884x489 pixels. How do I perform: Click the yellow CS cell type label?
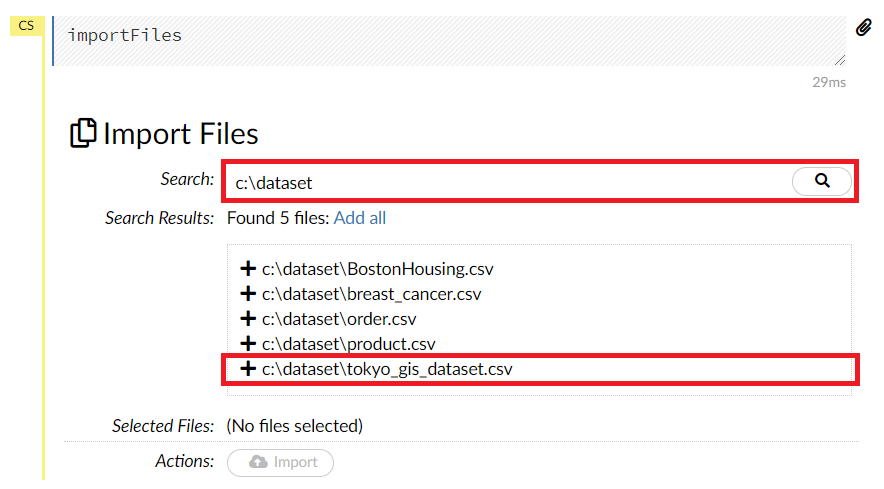(26, 25)
